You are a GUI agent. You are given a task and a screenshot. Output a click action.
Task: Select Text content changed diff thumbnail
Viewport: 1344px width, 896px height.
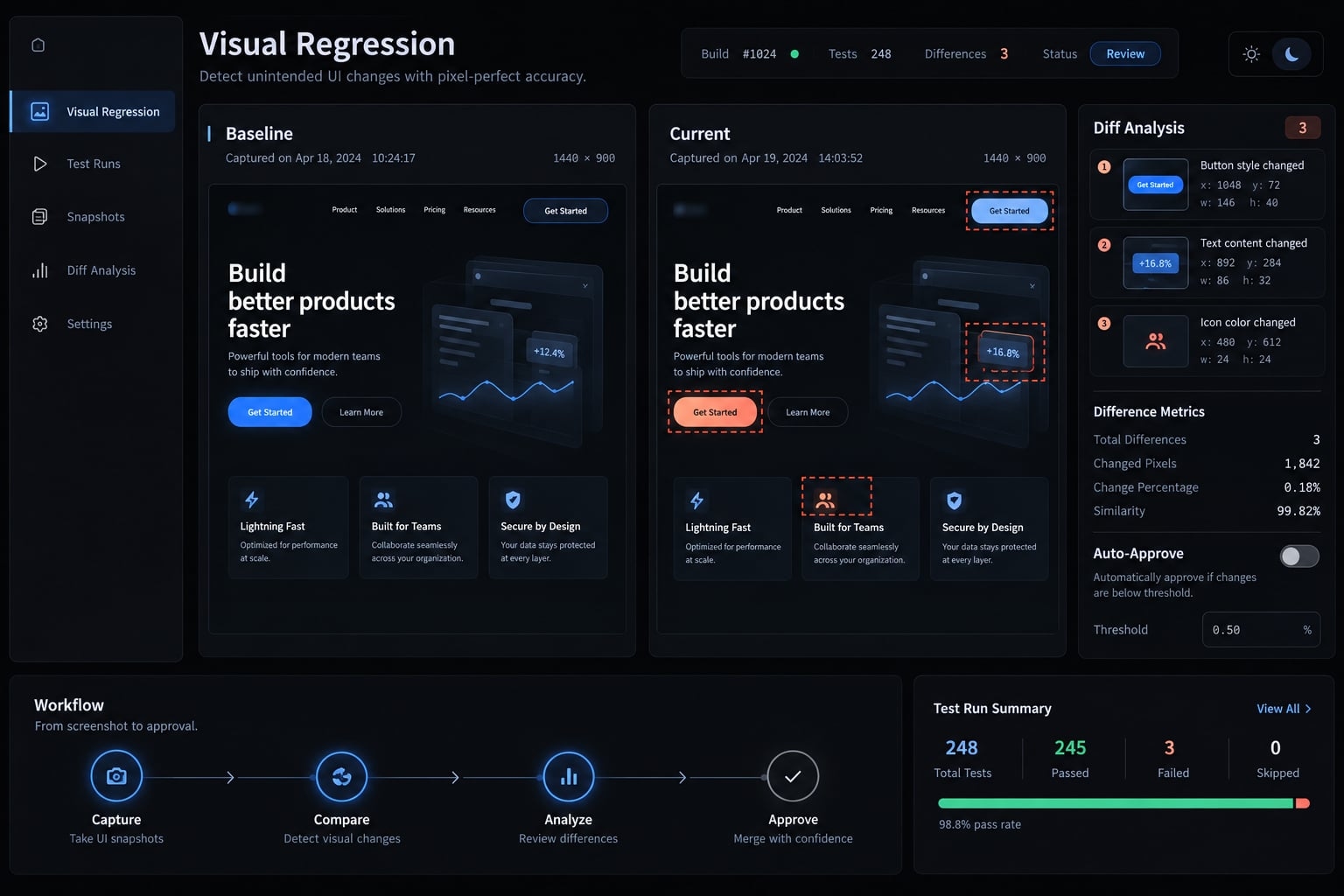tap(1155, 262)
